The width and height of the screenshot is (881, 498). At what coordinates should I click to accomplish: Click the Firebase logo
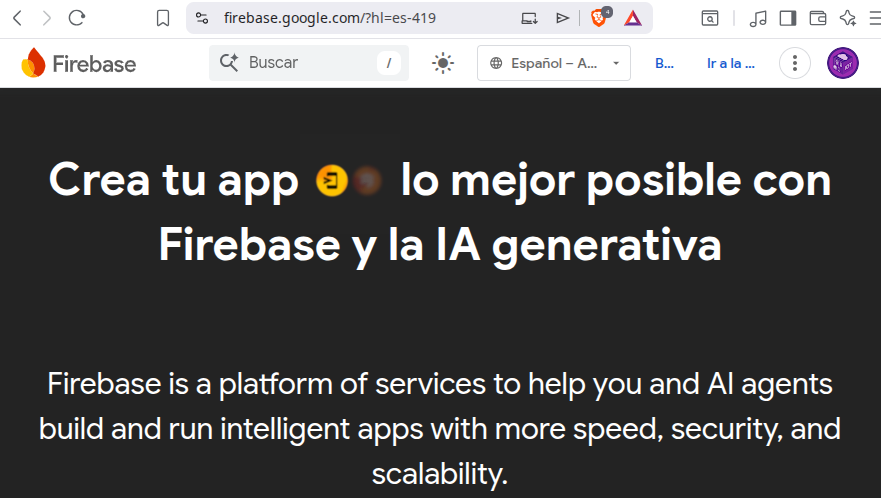point(79,63)
